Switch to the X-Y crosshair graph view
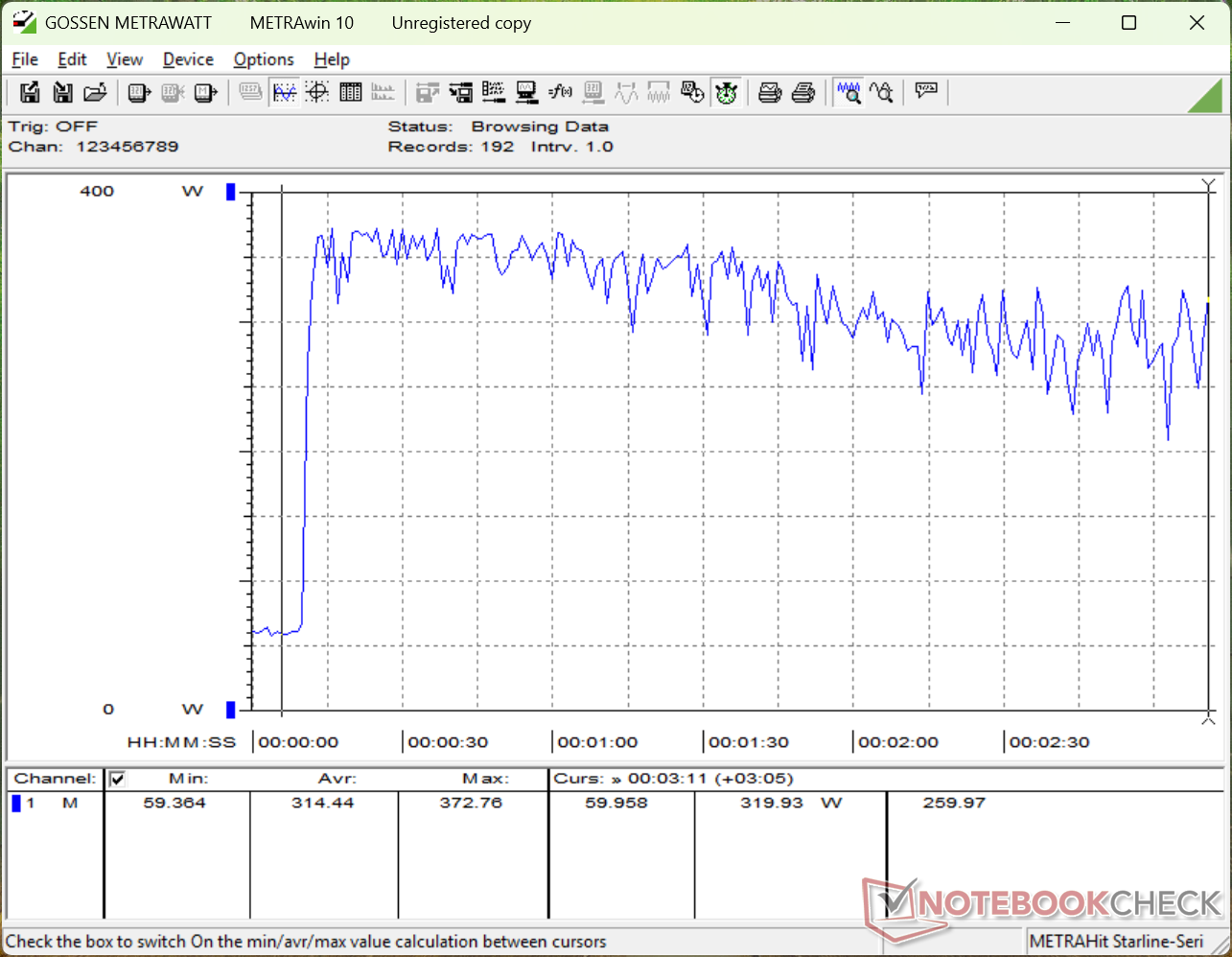Image resolution: width=1232 pixels, height=957 pixels. click(x=317, y=92)
